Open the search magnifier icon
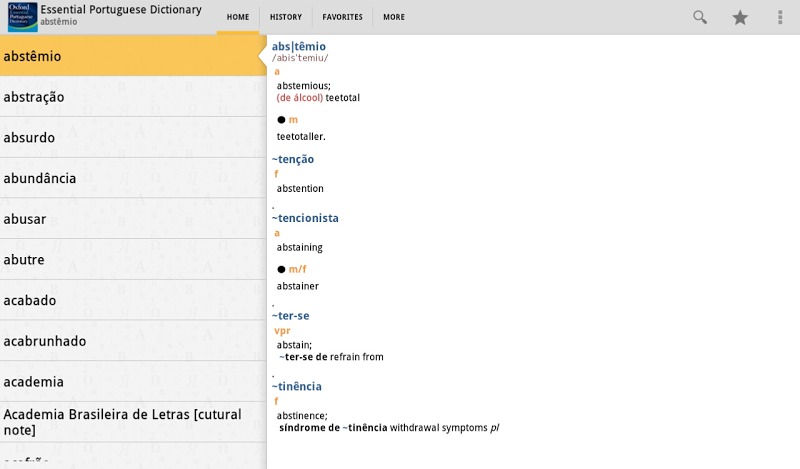The width and height of the screenshot is (800, 469). (700, 17)
